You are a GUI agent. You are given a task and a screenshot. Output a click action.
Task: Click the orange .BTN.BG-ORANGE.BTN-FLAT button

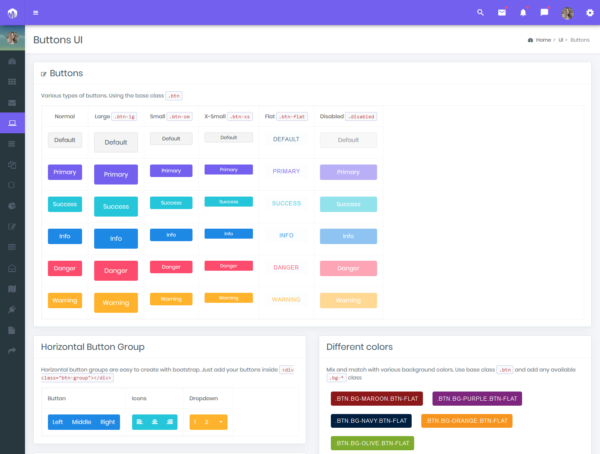pyautogui.click(x=467, y=421)
